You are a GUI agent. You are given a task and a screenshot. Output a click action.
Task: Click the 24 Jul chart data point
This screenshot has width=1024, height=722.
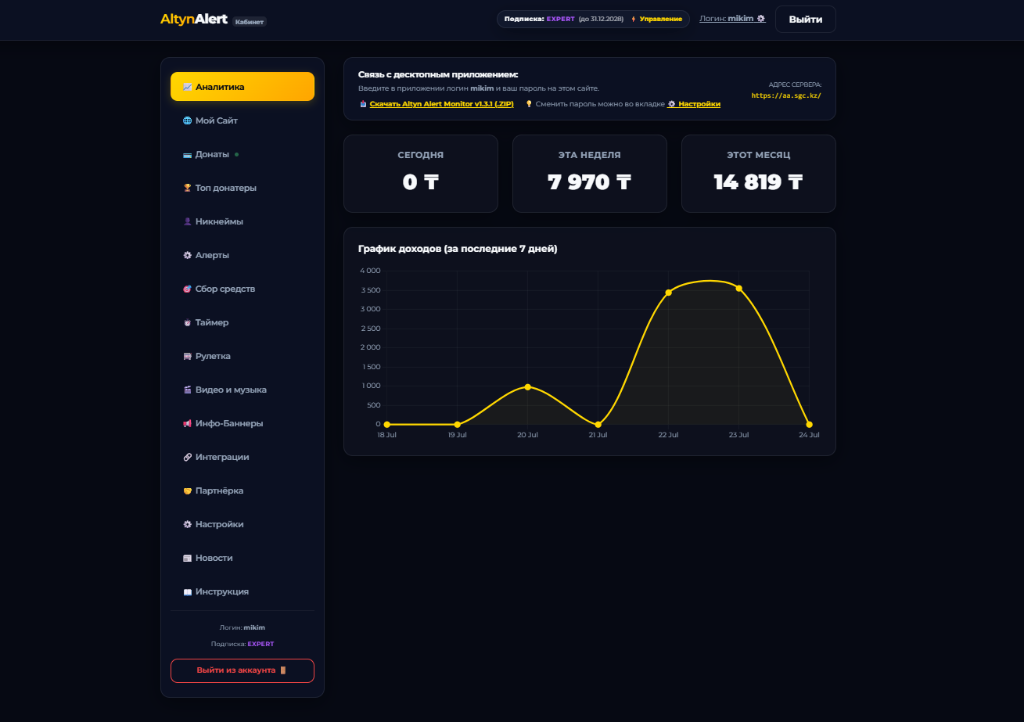(x=809, y=424)
